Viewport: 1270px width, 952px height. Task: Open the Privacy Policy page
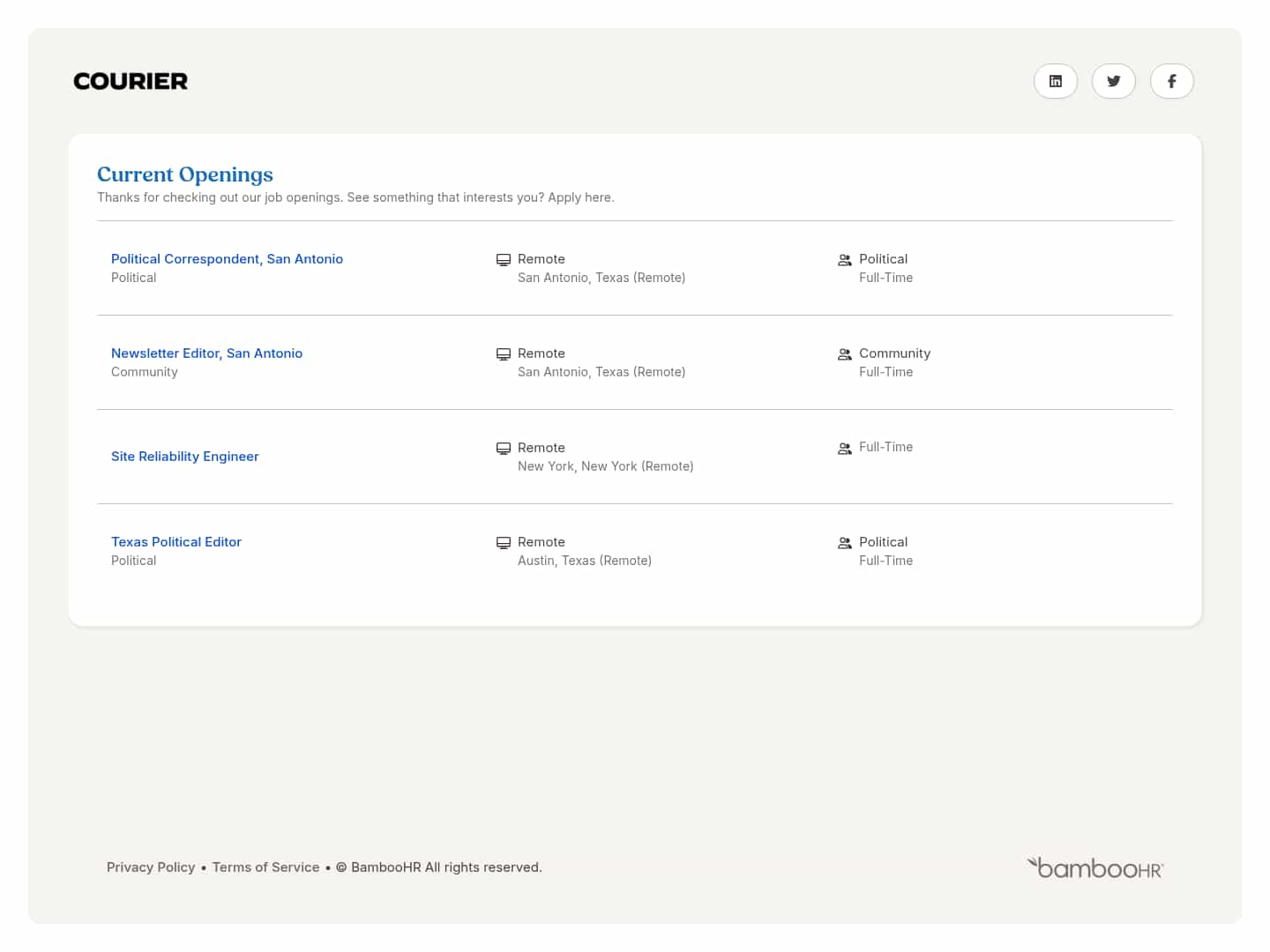[151, 866]
